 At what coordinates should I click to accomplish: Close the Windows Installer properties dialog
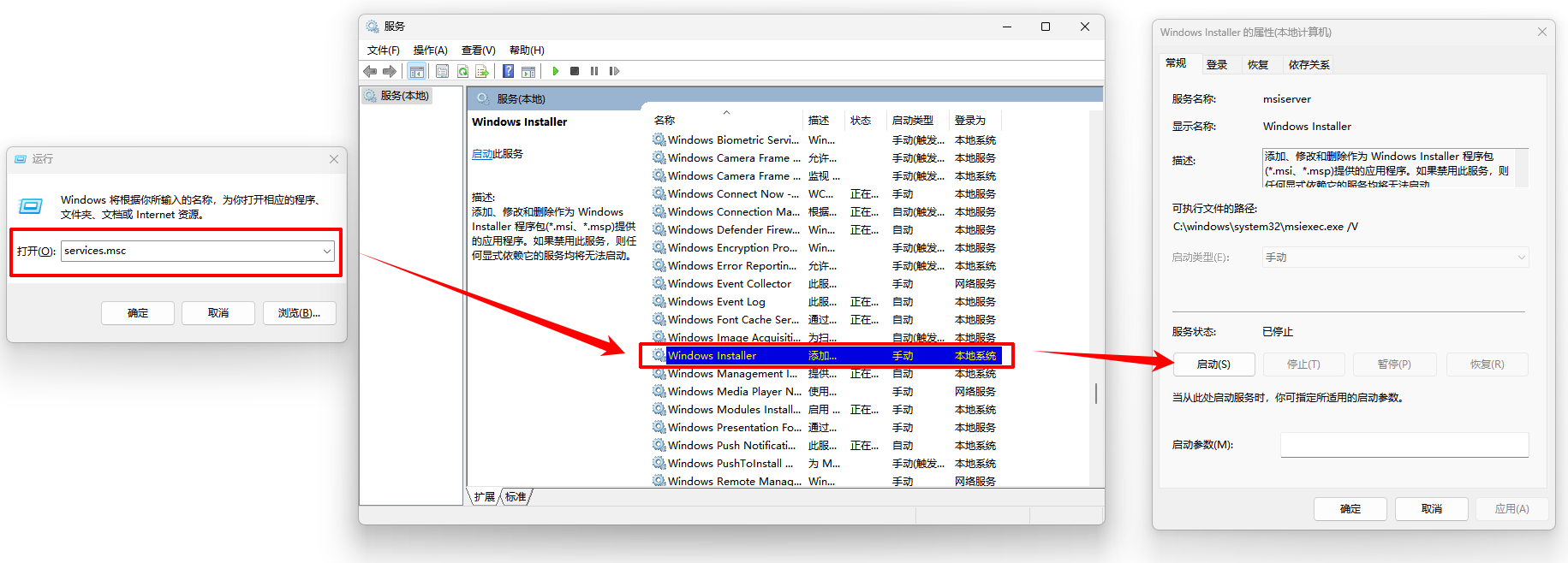pos(1542,32)
